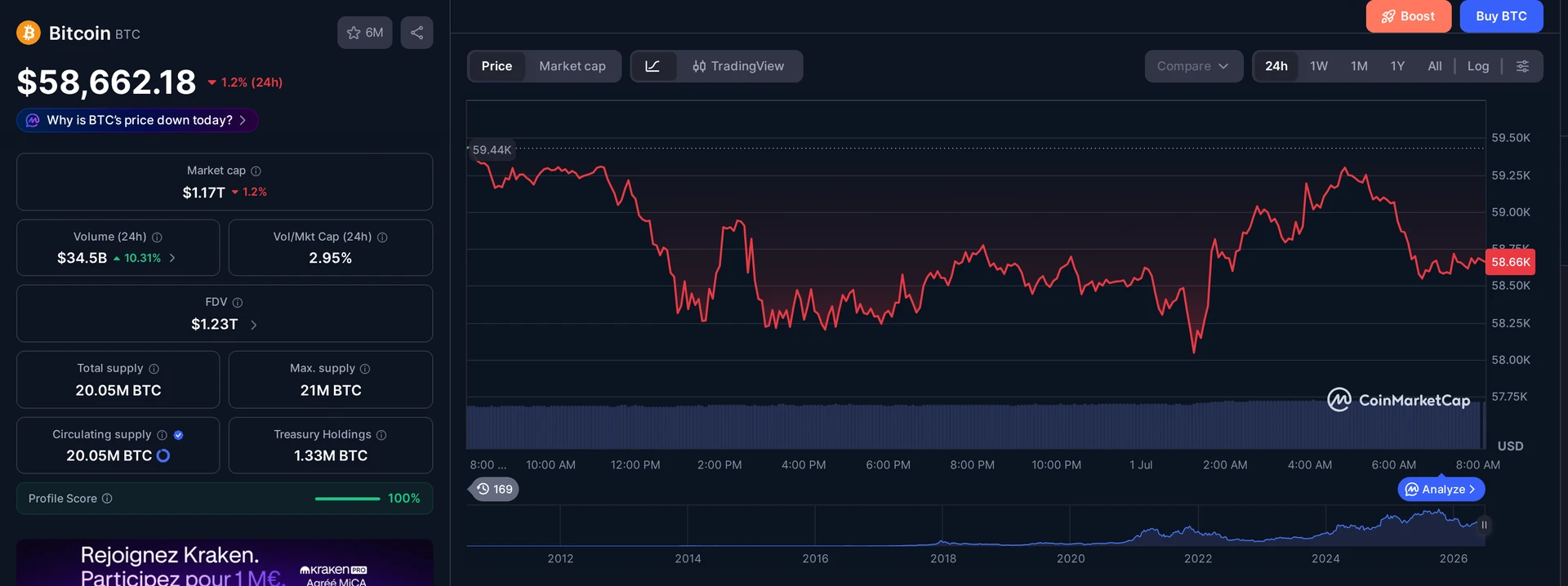Click the verified badge next to Circulating supply
The width and height of the screenshot is (1568, 586).
(178, 435)
